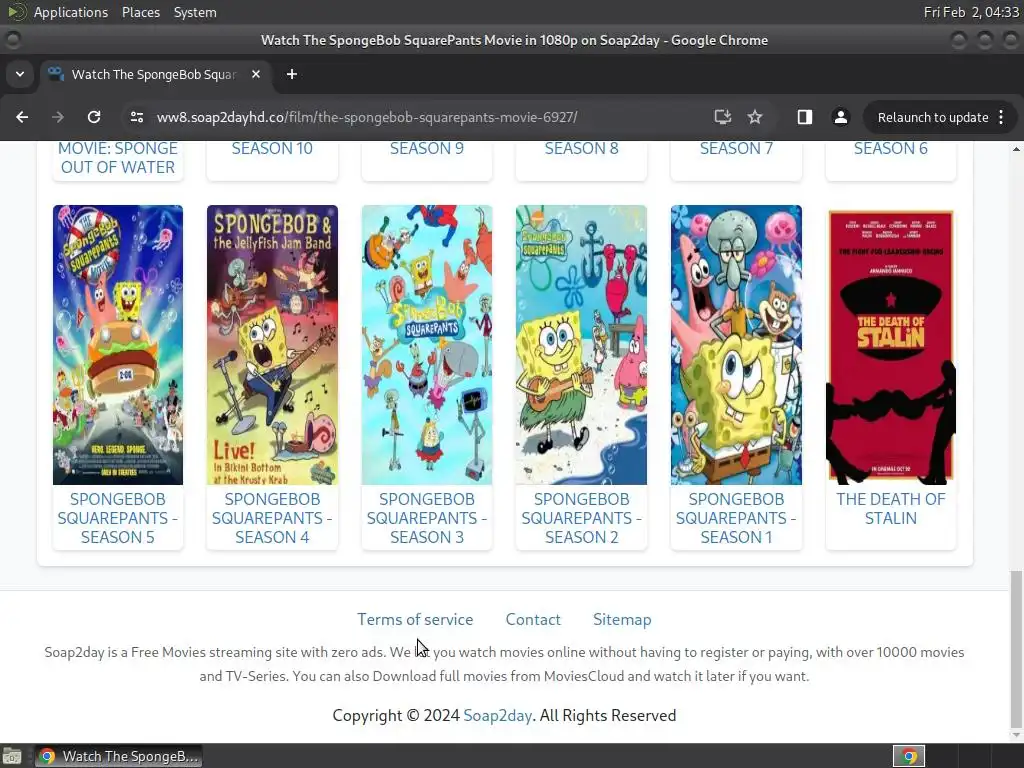1024x768 pixels.
Task: Click the show desktop icon in the bottom panel
Action: tap(12, 756)
